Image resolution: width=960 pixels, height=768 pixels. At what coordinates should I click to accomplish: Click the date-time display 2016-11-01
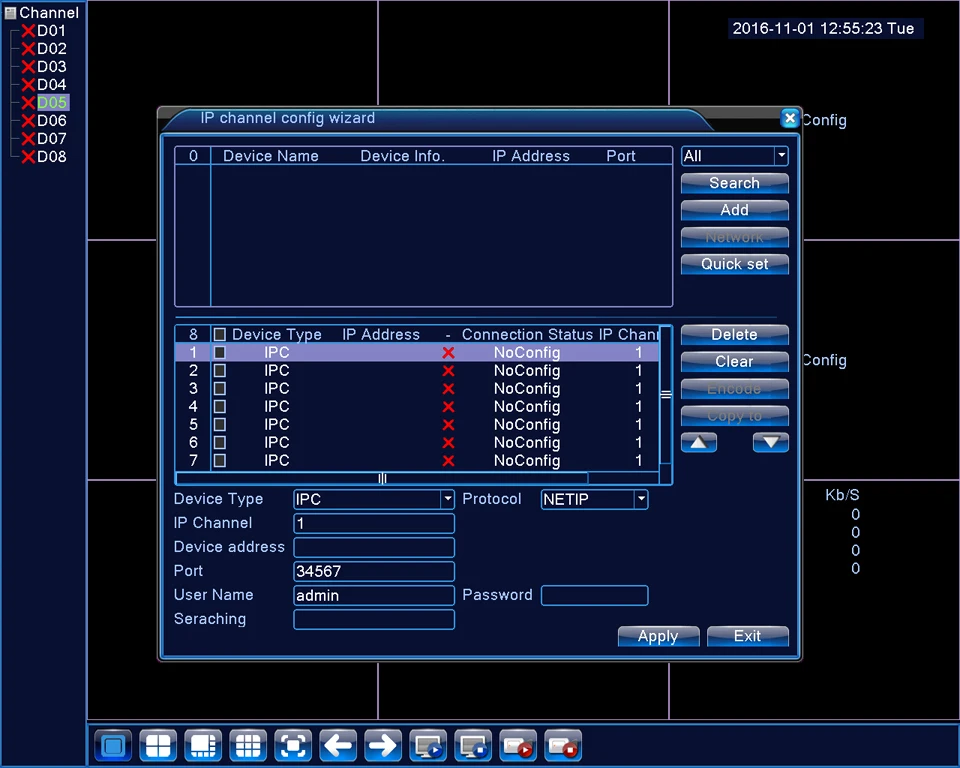point(823,28)
